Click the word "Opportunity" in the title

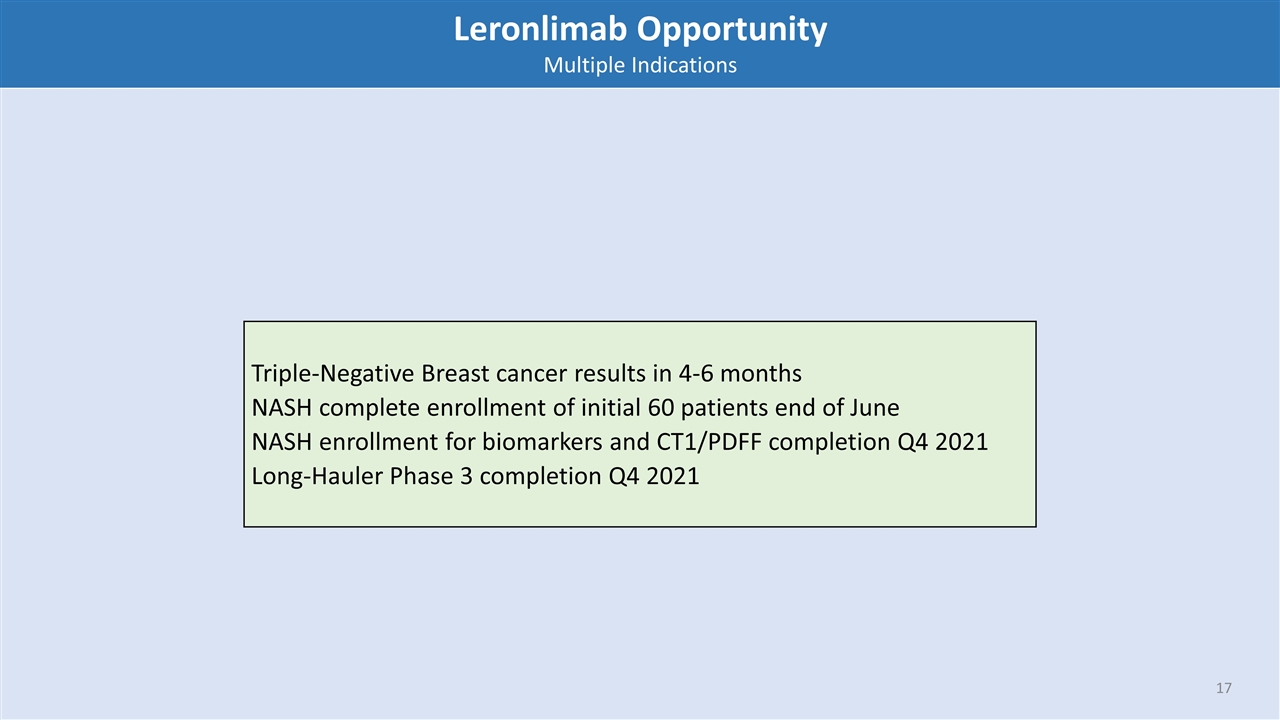click(x=734, y=29)
